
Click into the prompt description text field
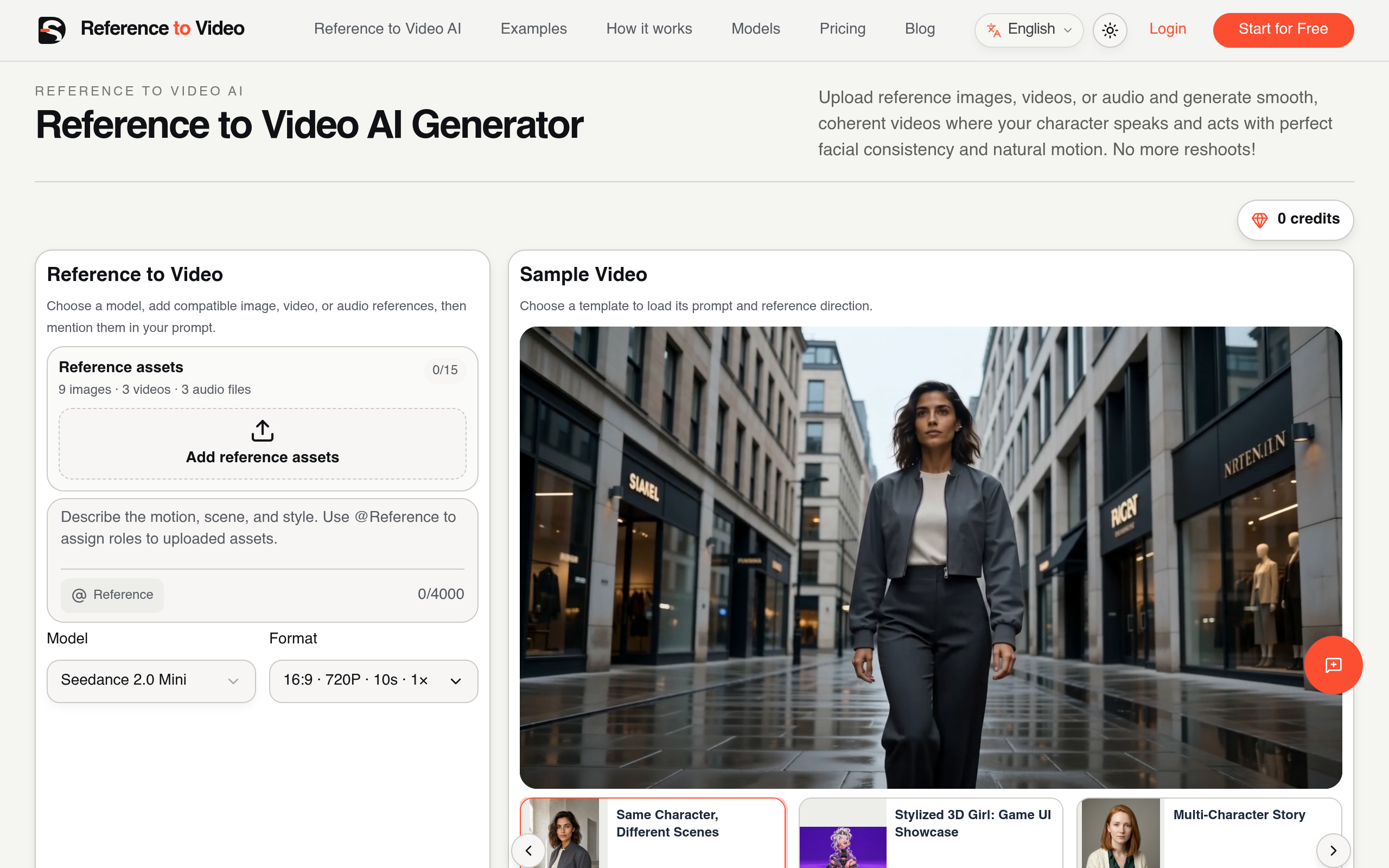point(262,534)
